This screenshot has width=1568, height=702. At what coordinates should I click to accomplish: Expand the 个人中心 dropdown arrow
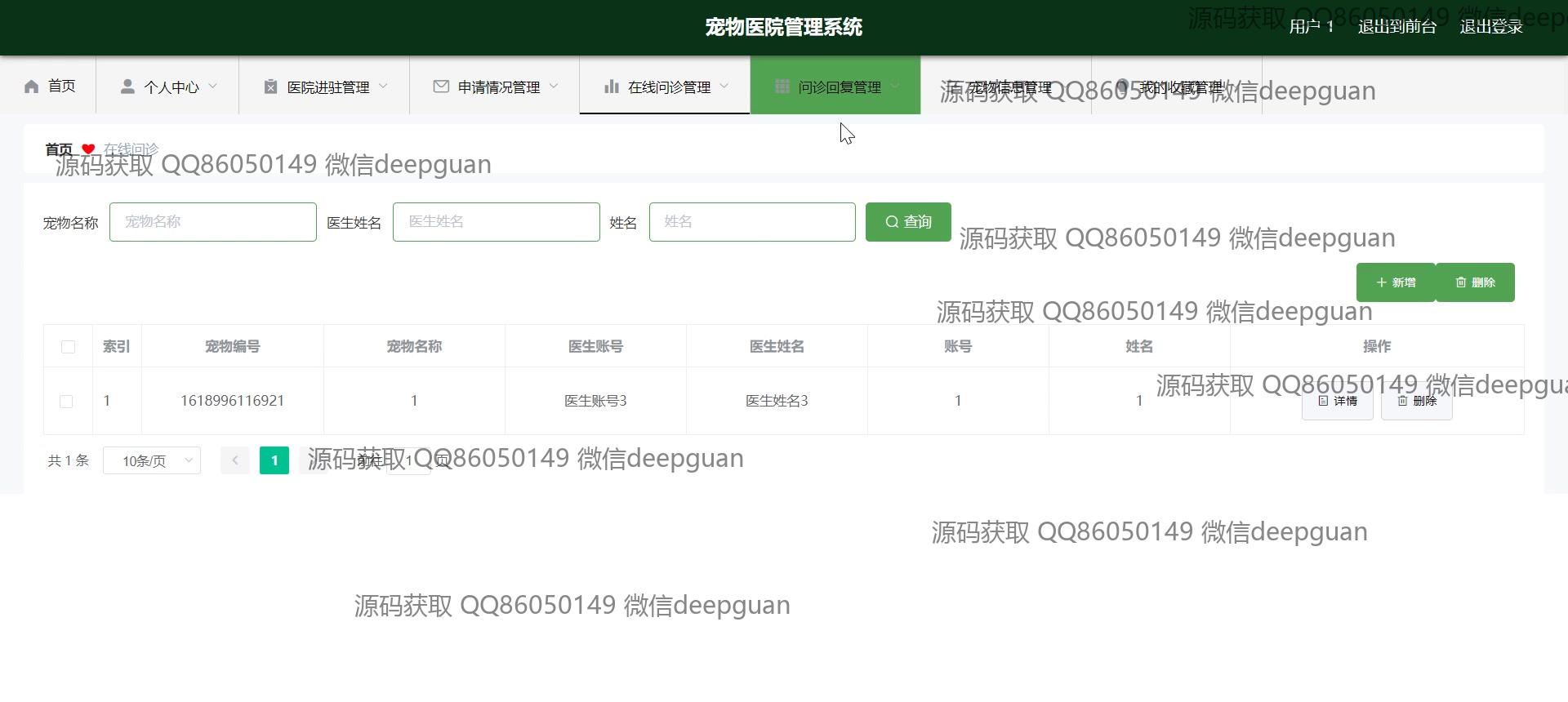click(x=213, y=86)
